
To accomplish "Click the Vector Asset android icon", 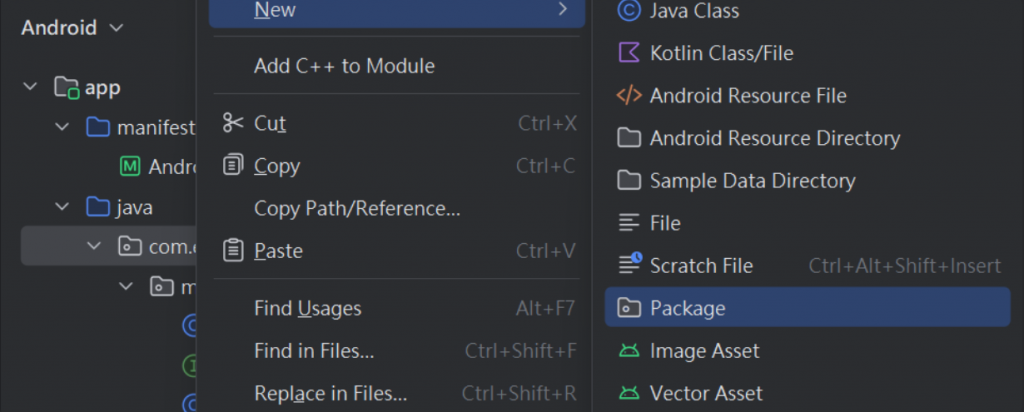I will [x=629, y=393].
